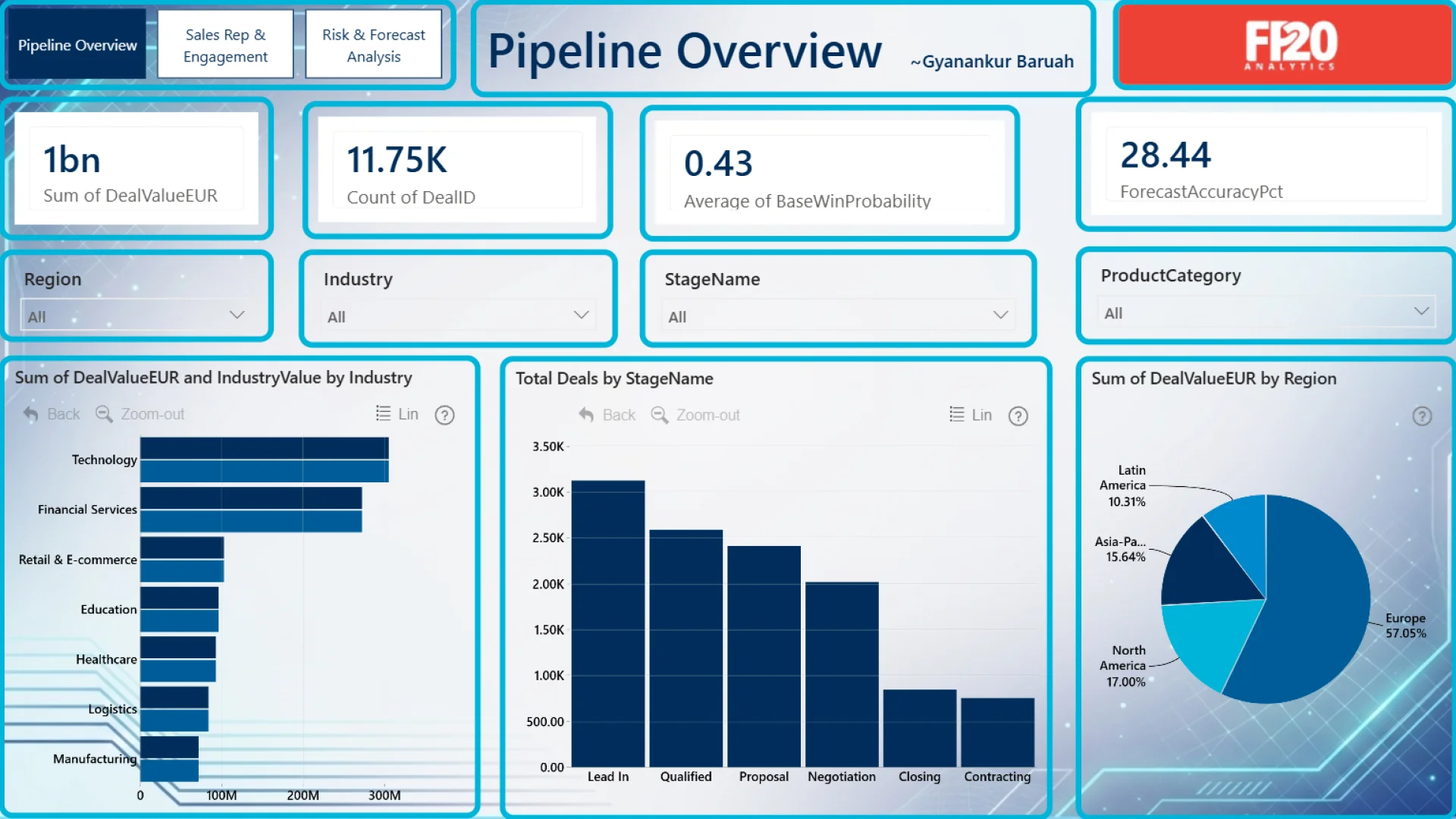Viewport: 1456px width, 819px height.
Task: Click the Lead In bar in chart
Action: tap(607, 622)
